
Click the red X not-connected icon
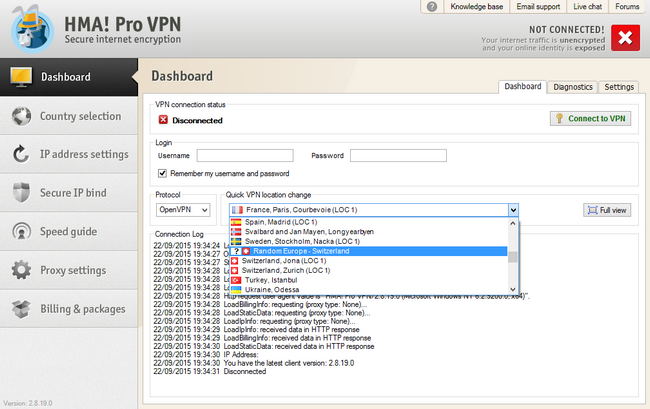[x=625, y=38]
